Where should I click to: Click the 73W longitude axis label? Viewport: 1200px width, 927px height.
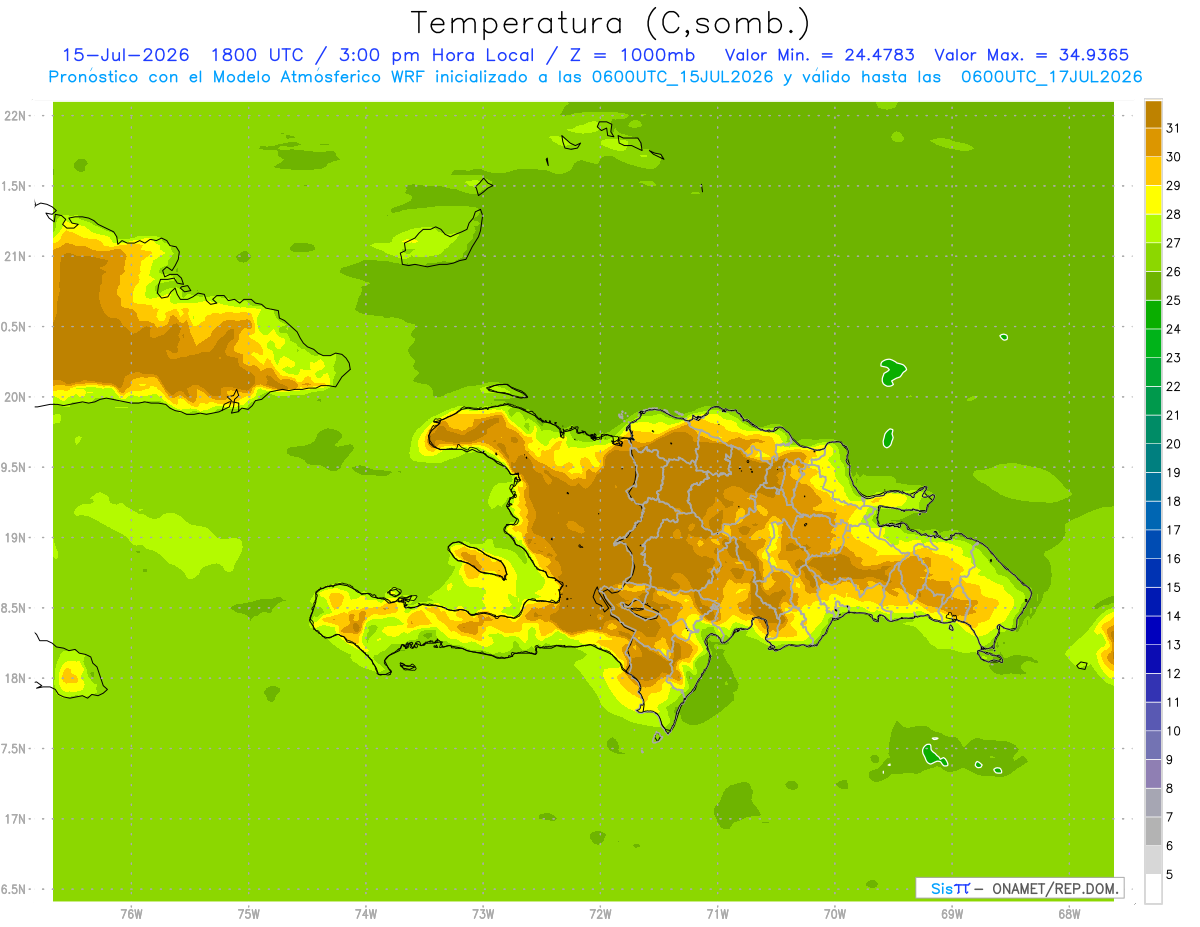click(483, 913)
